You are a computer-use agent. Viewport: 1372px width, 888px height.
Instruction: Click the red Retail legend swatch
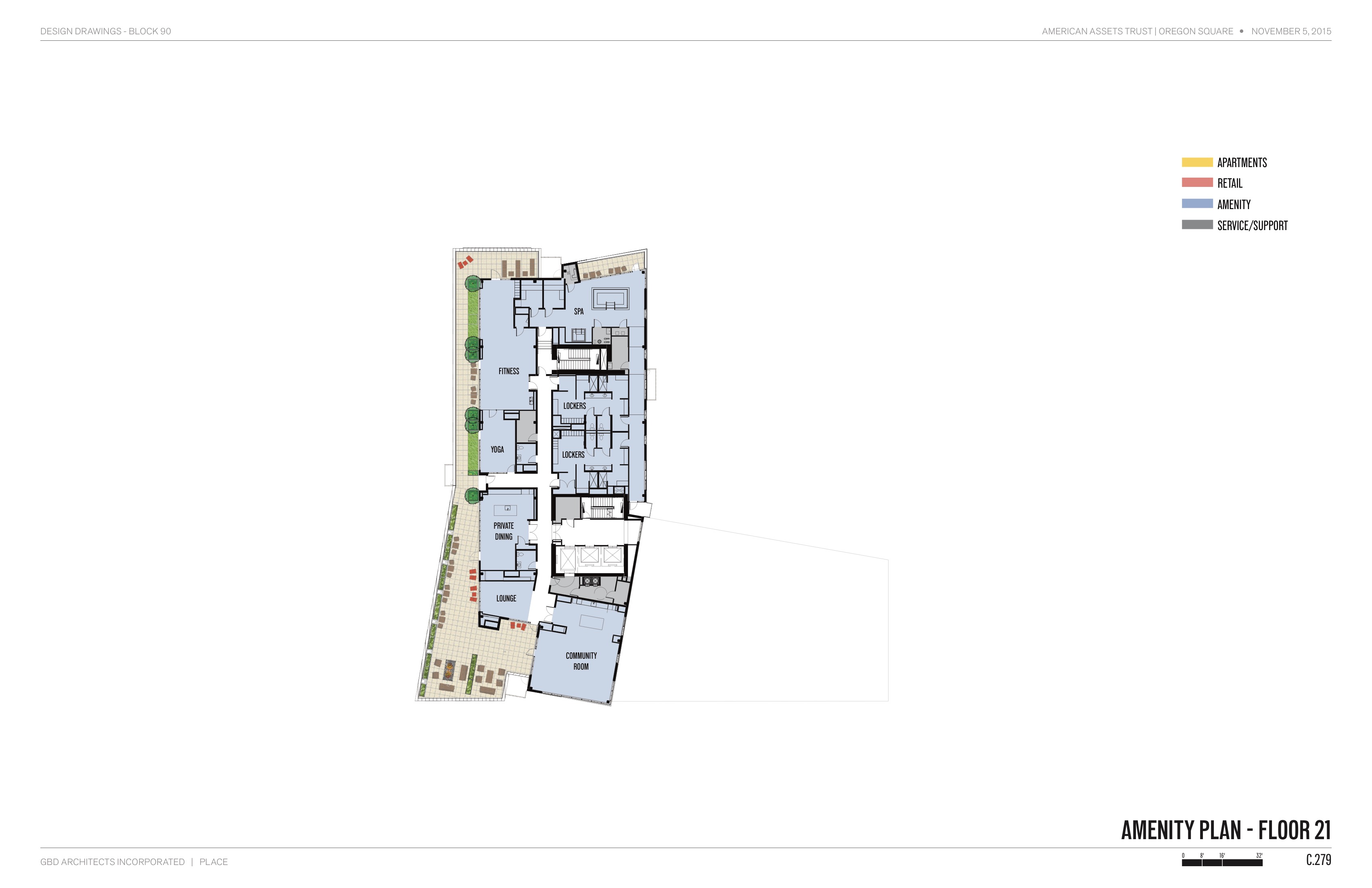click(1197, 183)
